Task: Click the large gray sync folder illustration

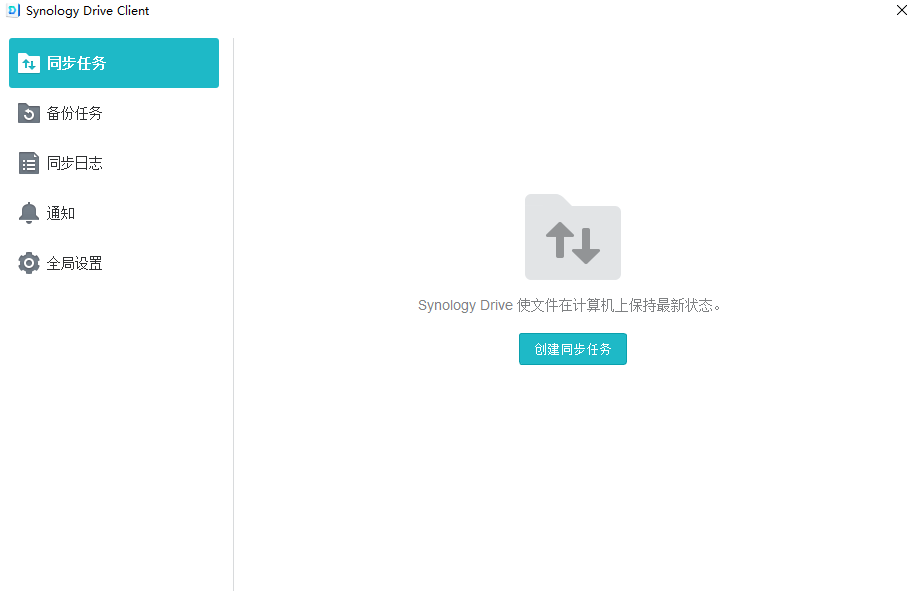Action: pos(573,237)
